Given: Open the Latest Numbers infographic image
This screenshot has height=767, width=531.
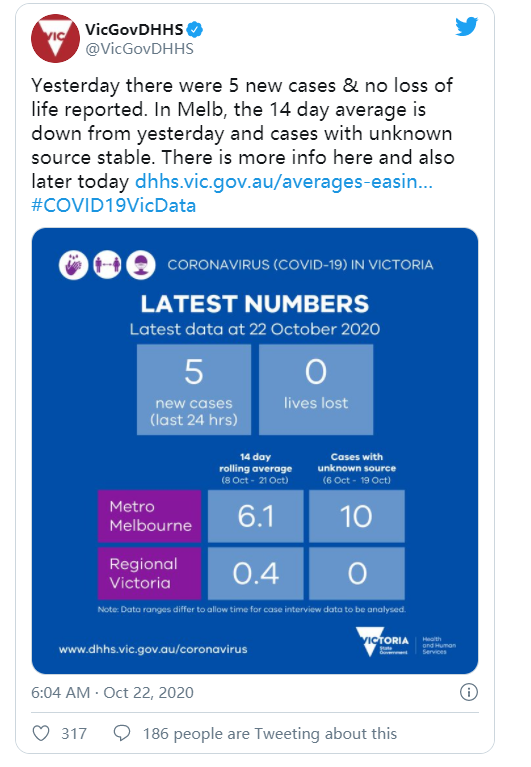Looking at the screenshot, I should click(x=255, y=451).
